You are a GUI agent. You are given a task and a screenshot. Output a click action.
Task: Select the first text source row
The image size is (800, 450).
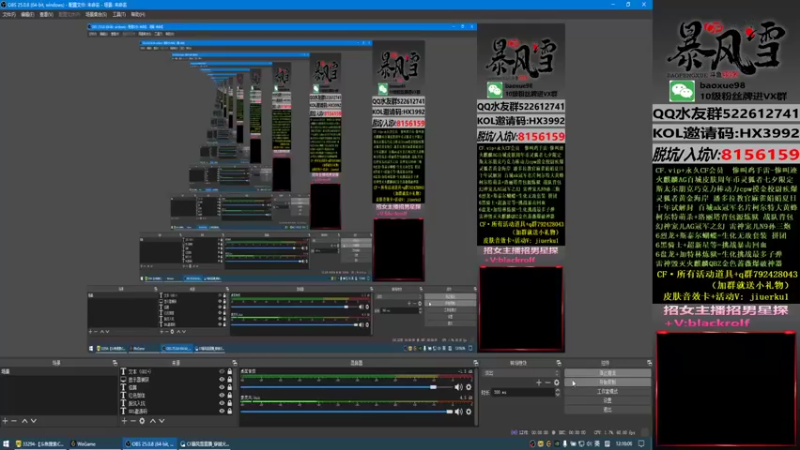[x=177, y=371]
